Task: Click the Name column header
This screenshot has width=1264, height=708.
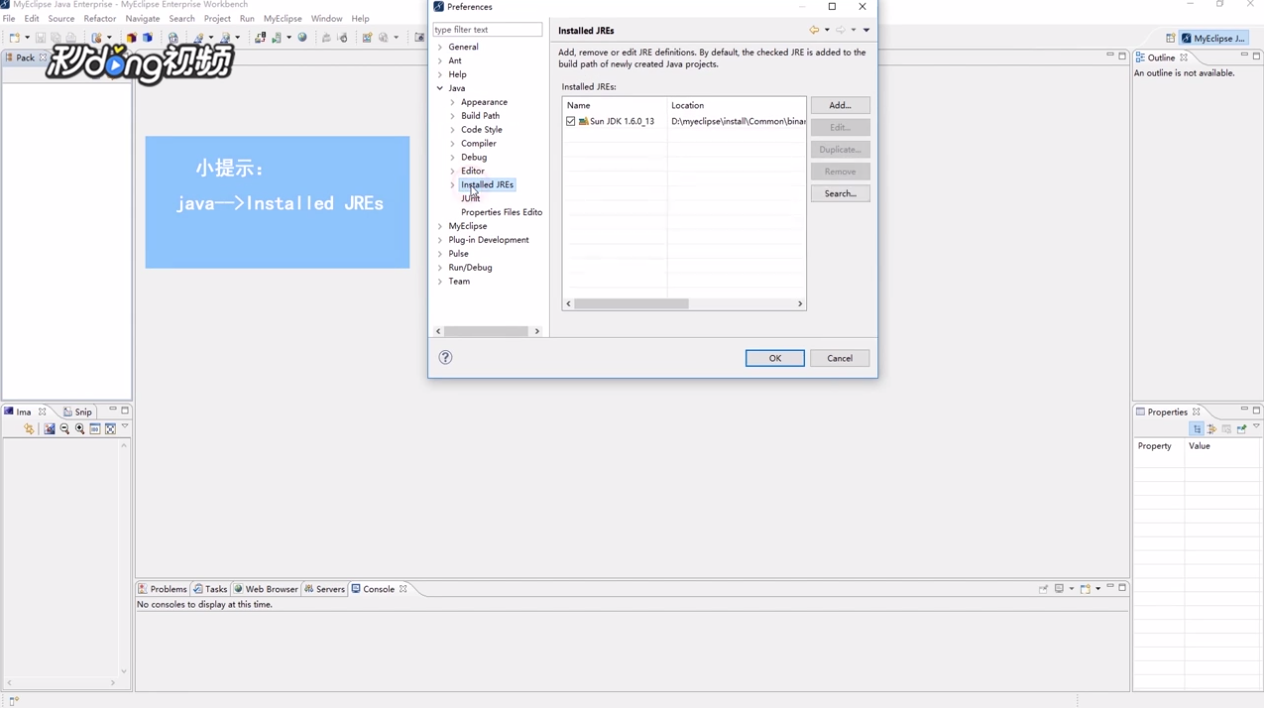Action: pos(615,105)
